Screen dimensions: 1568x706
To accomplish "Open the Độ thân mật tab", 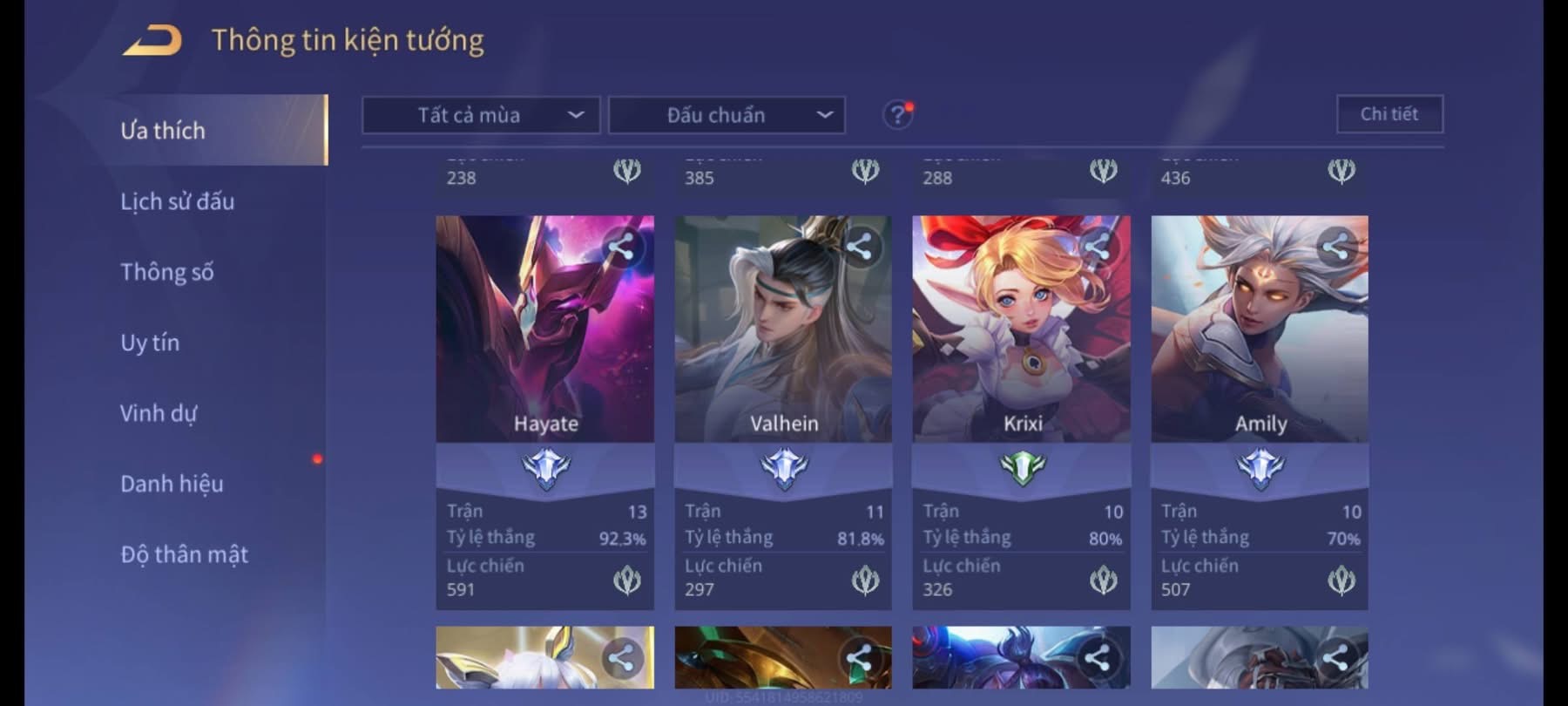I will pyautogui.click(x=184, y=554).
